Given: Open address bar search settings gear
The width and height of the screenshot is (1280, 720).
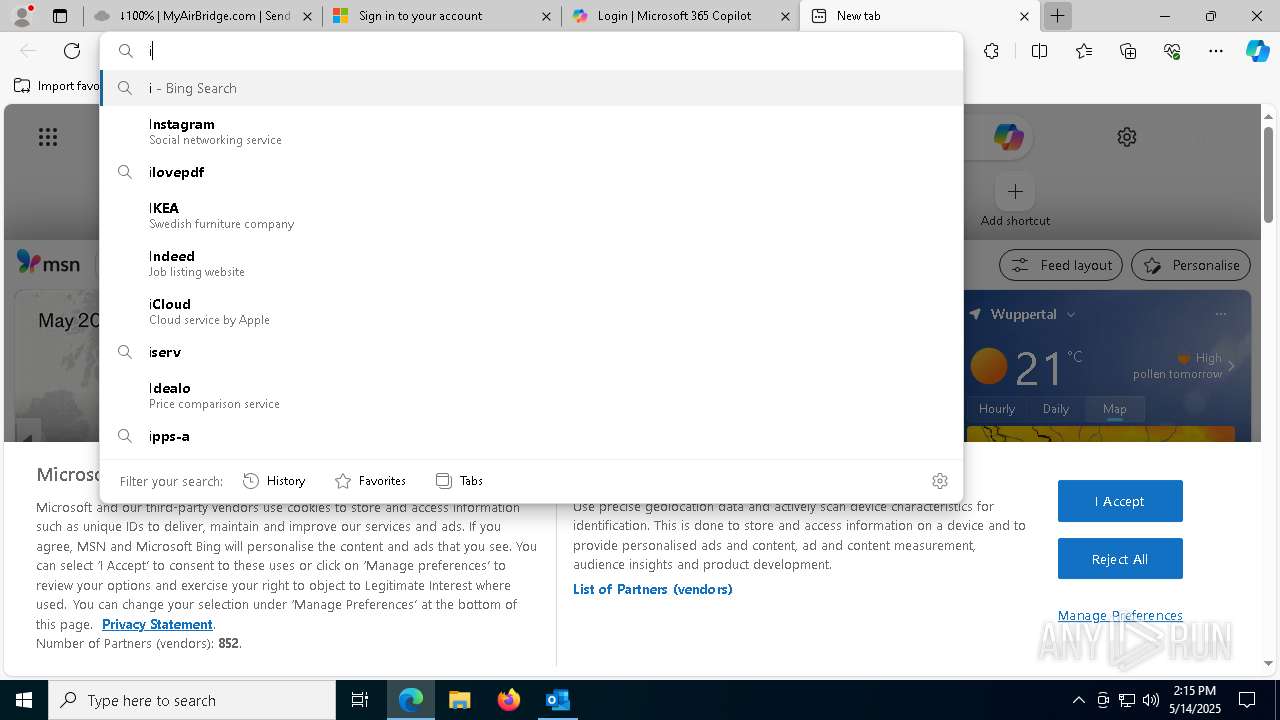Looking at the screenshot, I should coord(939,481).
